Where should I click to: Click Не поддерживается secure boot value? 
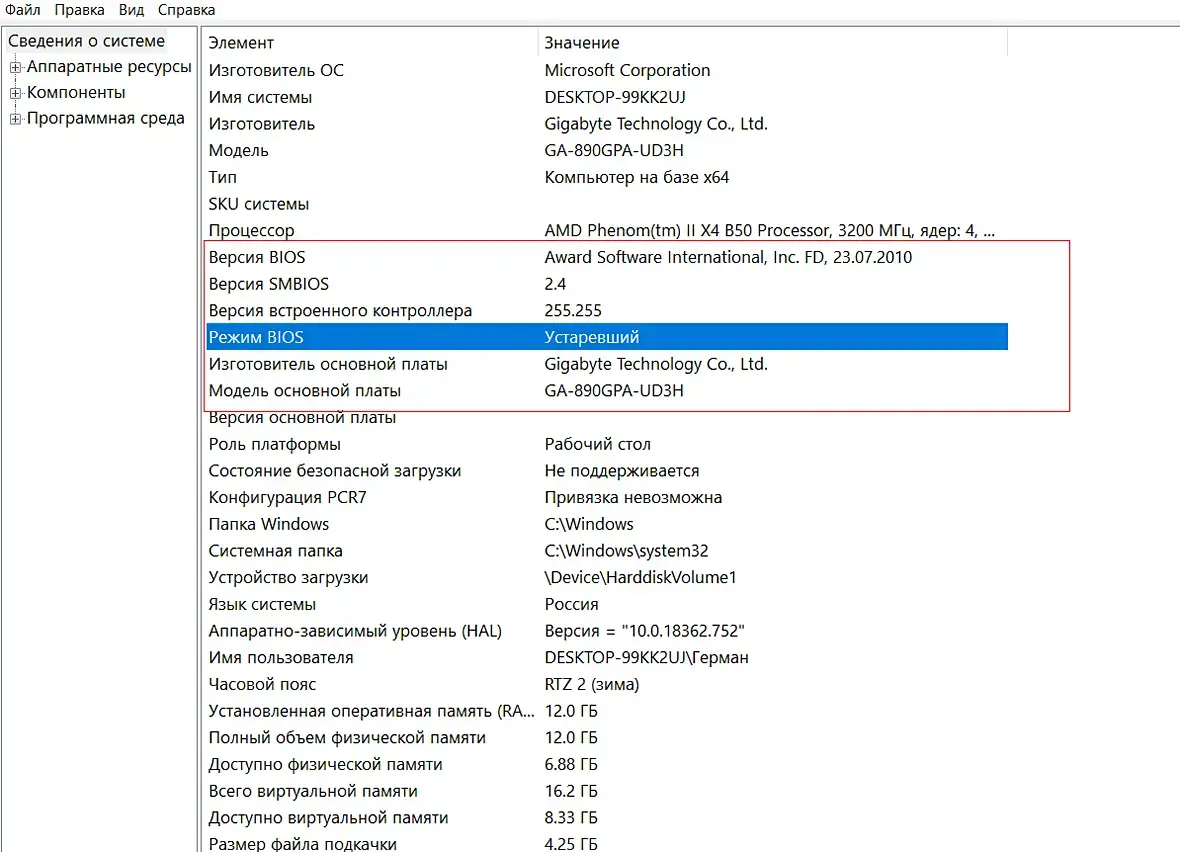click(622, 471)
